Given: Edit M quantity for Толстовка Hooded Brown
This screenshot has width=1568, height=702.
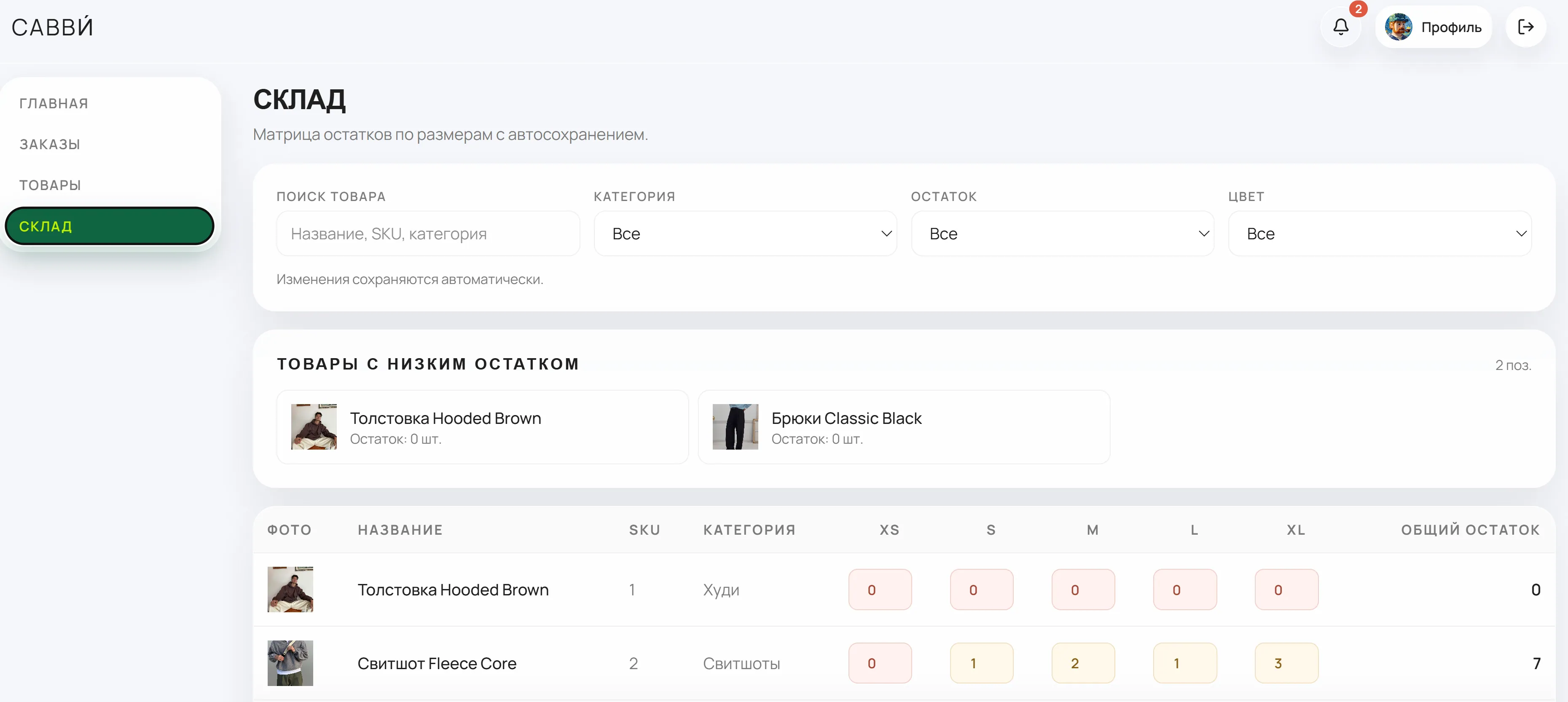Looking at the screenshot, I should pyautogui.click(x=1083, y=589).
